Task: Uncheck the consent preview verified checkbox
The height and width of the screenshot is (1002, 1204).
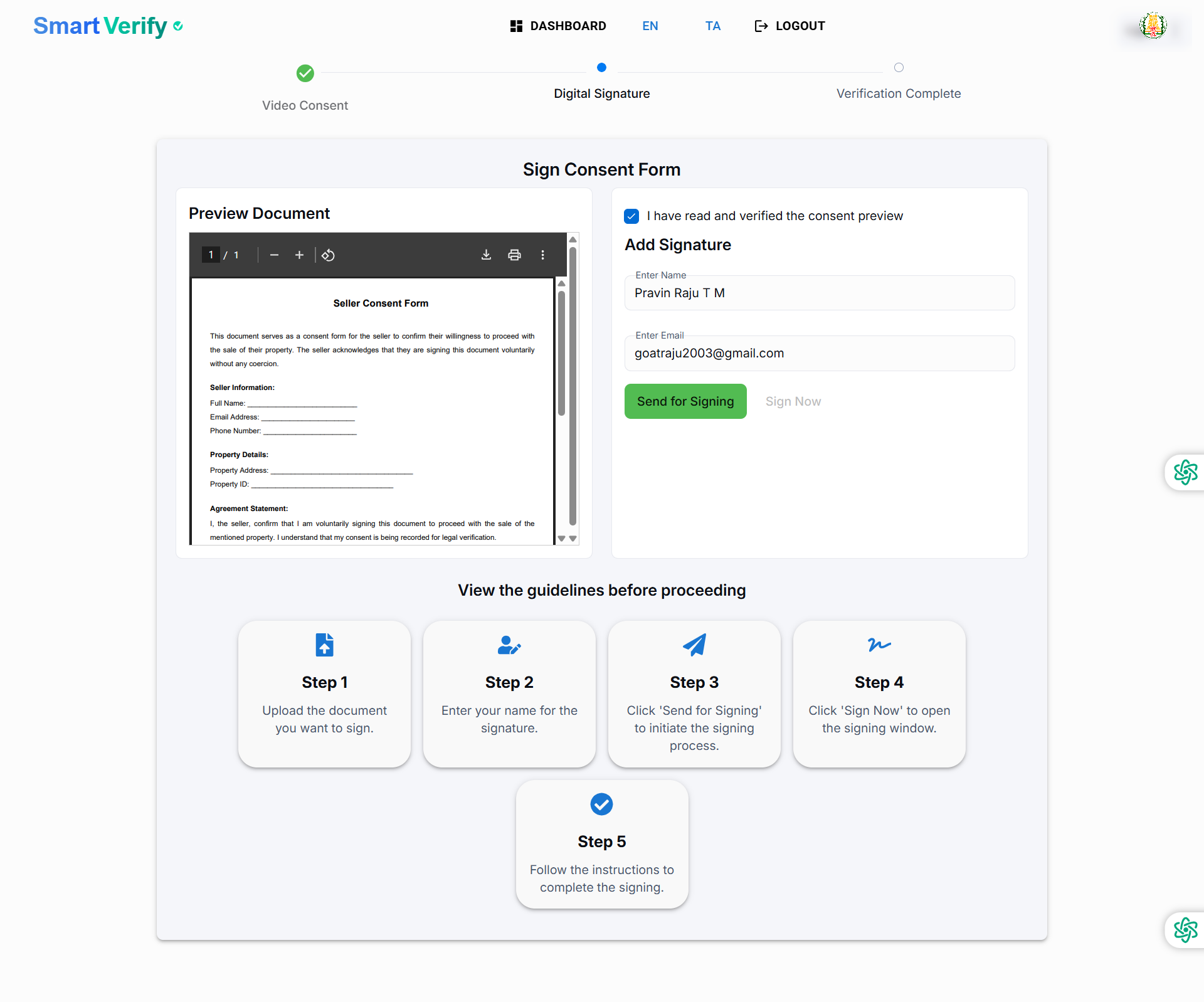Action: [x=631, y=216]
